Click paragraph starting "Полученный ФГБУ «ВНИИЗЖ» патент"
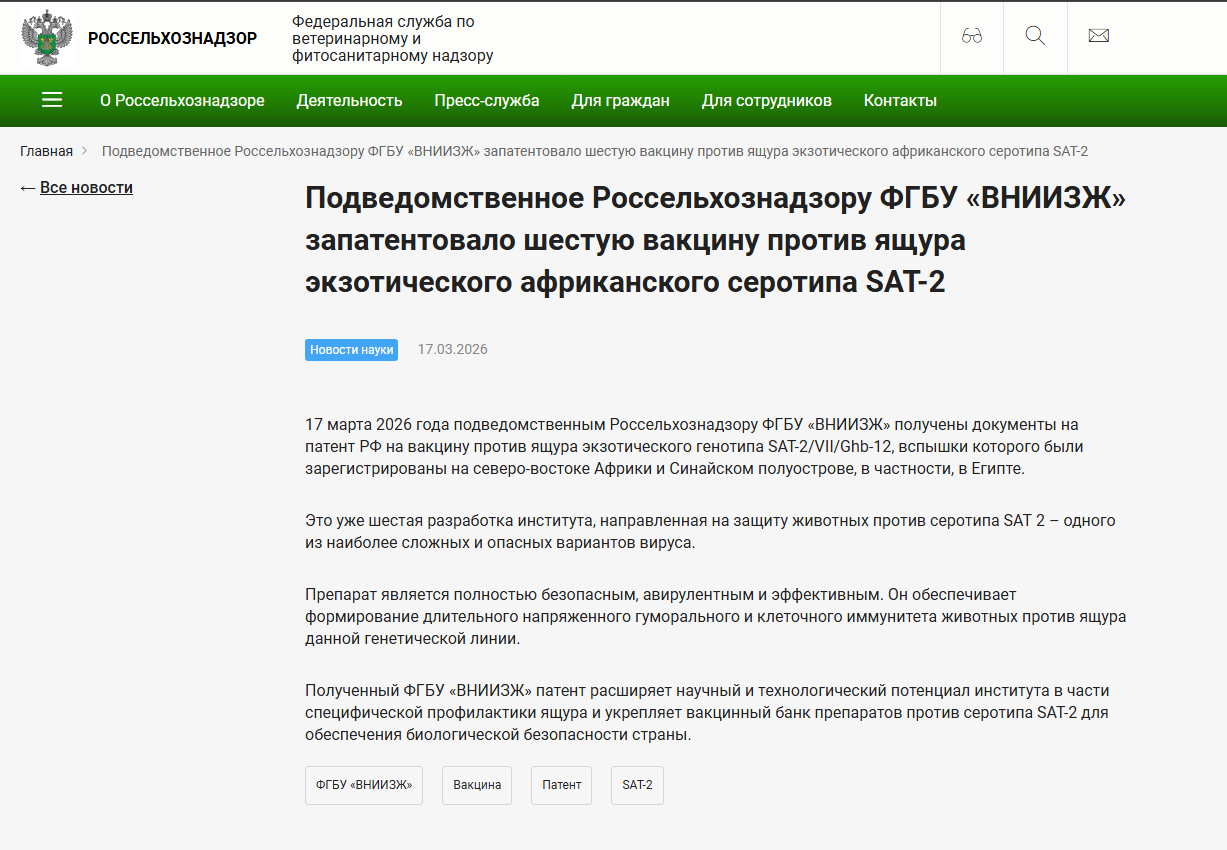Viewport: 1227px width, 850px height. pyautogui.click(x=707, y=713)
